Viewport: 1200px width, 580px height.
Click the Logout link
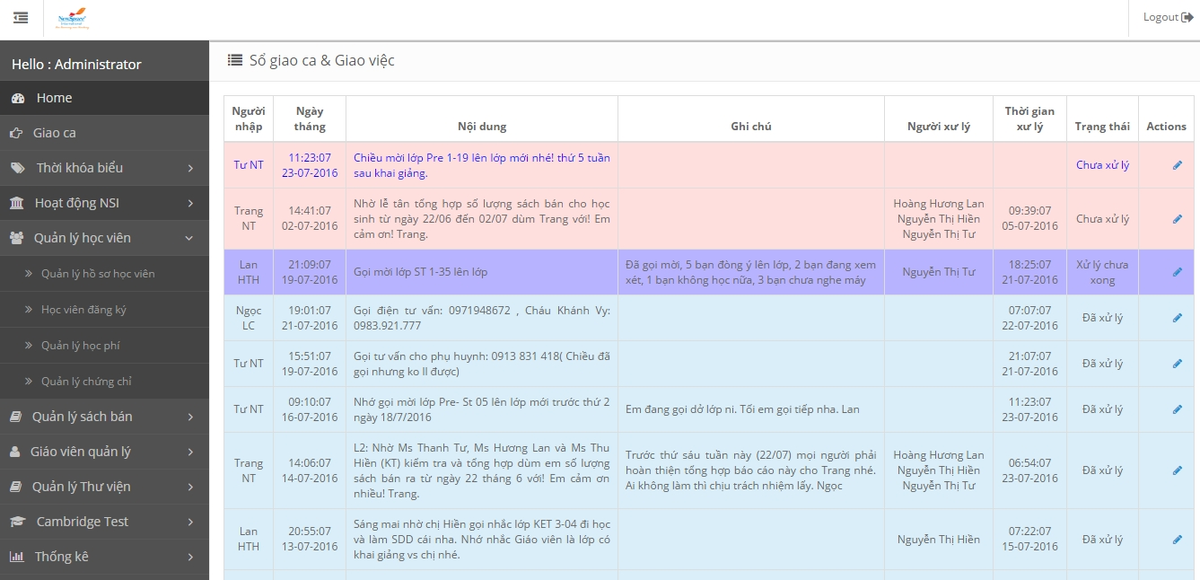click(x=1168, y=17)
